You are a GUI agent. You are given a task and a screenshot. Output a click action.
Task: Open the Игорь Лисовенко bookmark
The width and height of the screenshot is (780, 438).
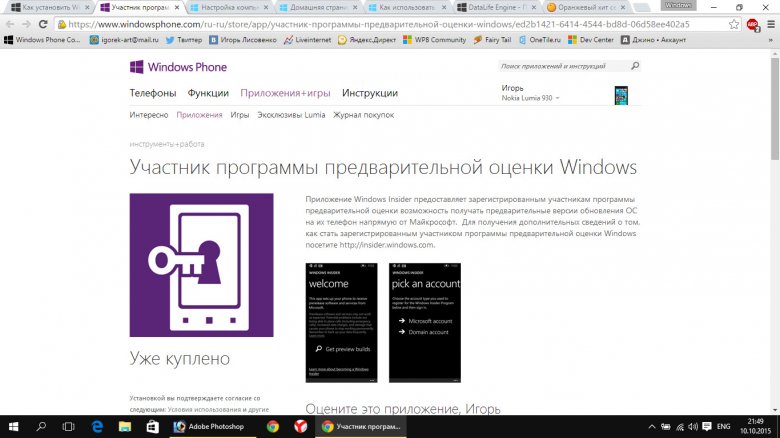click(242, 40)
